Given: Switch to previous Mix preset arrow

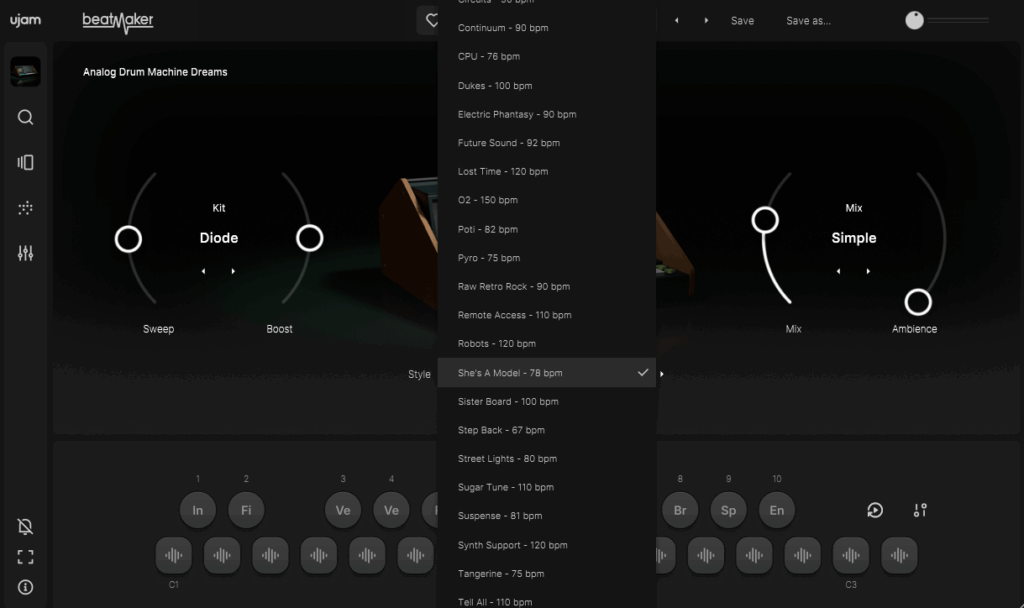Looking at the screenshot, I should [839, 271].
